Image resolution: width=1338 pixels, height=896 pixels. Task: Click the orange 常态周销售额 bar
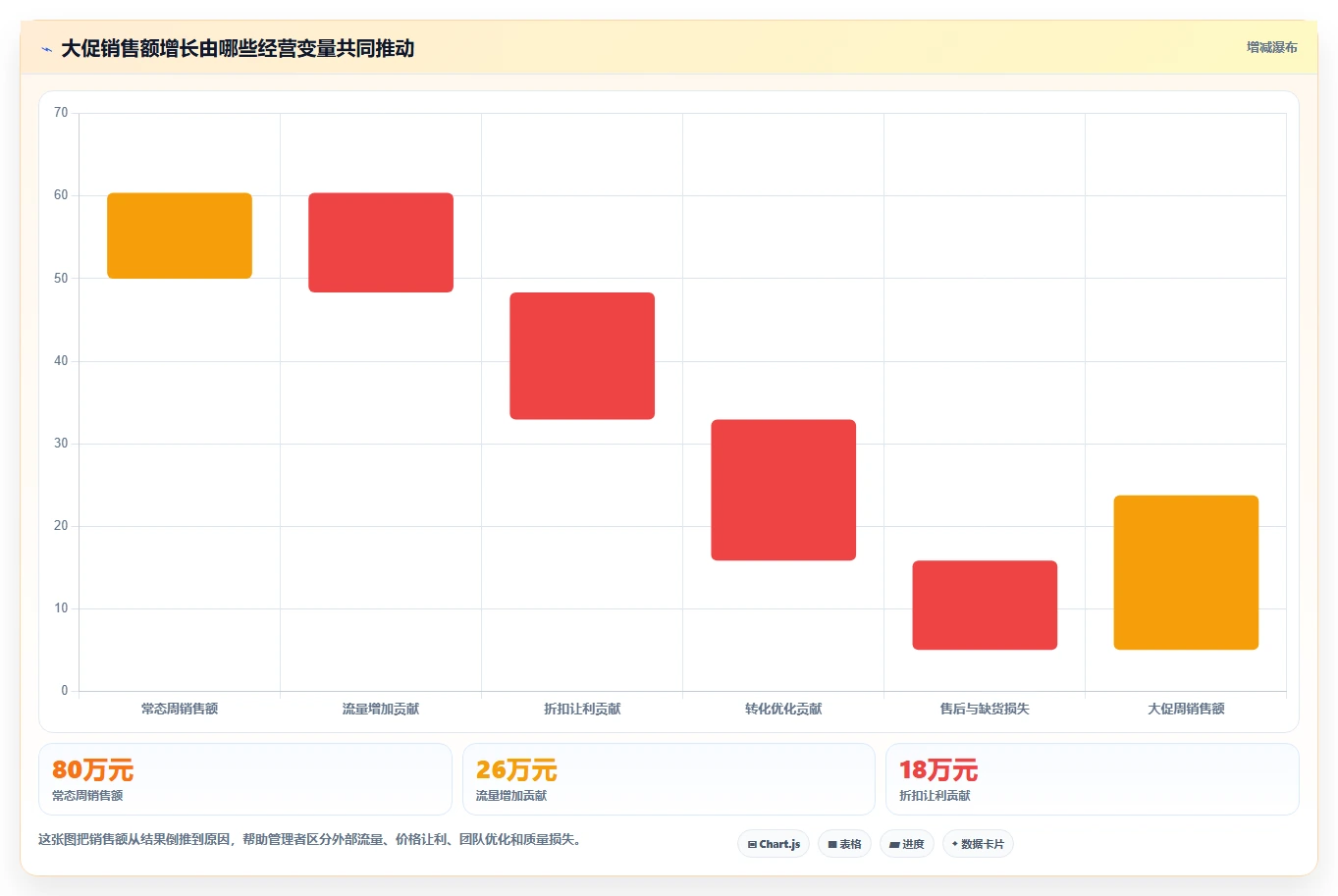coord(180,236)
